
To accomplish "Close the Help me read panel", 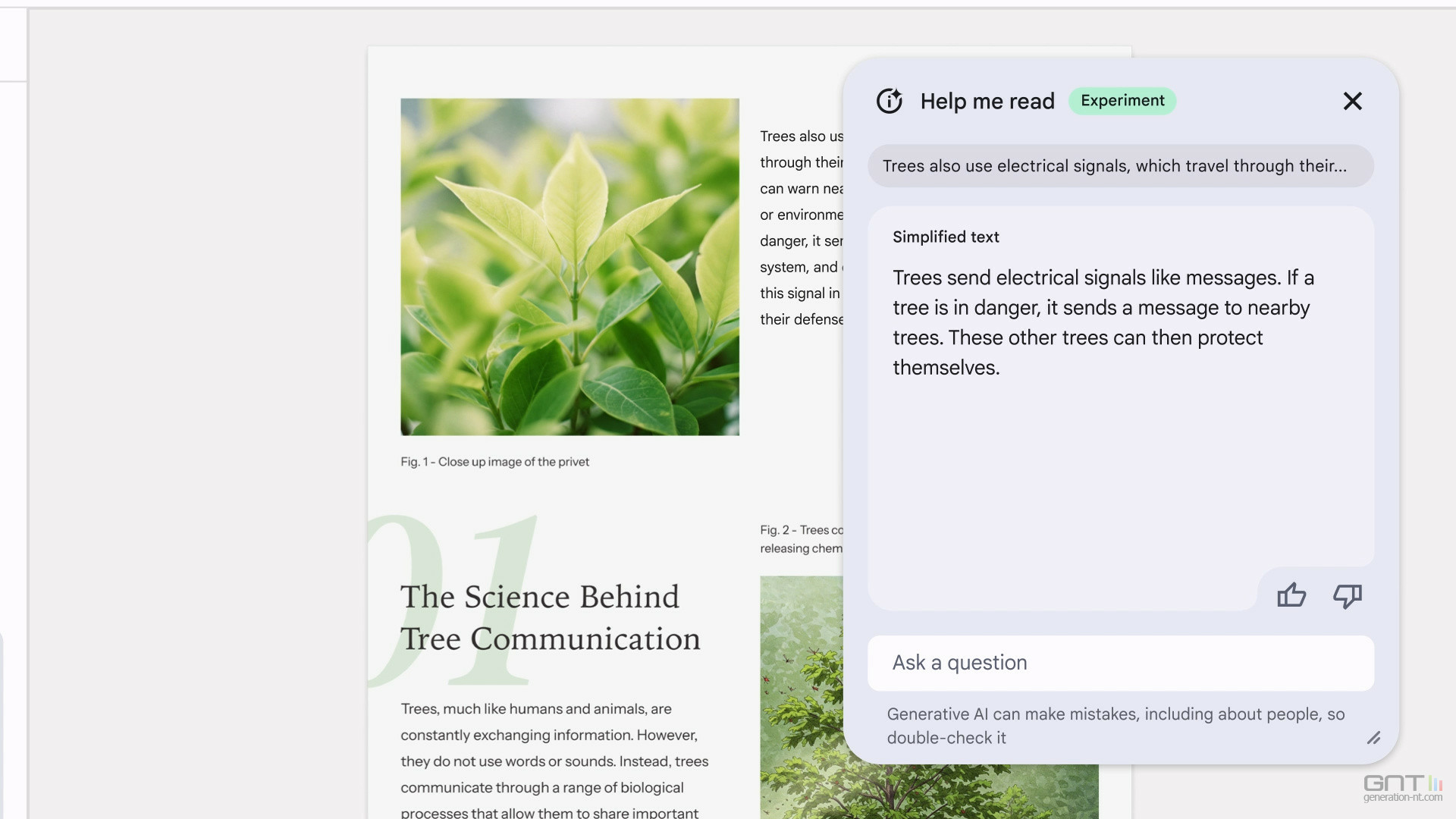I will pos(1352,101).
